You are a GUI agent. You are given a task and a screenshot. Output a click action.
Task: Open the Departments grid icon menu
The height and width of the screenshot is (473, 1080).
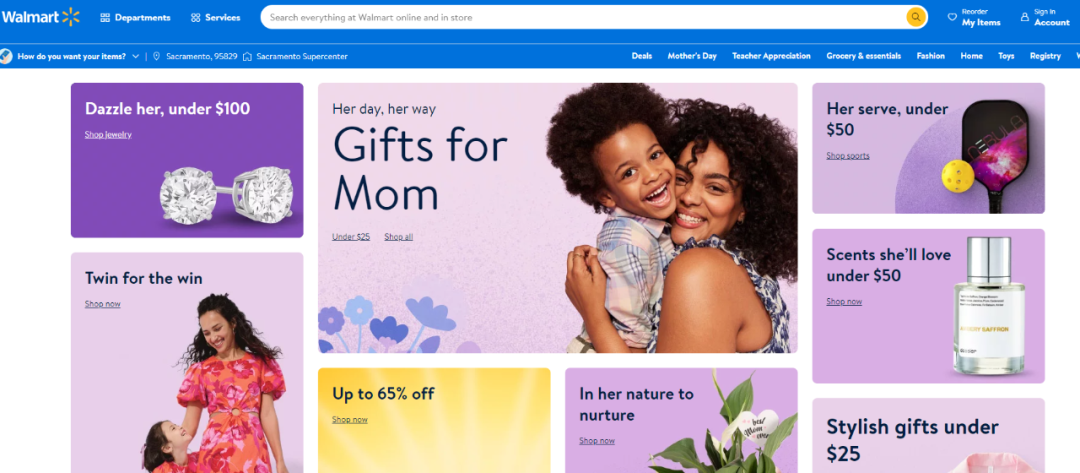105,18
